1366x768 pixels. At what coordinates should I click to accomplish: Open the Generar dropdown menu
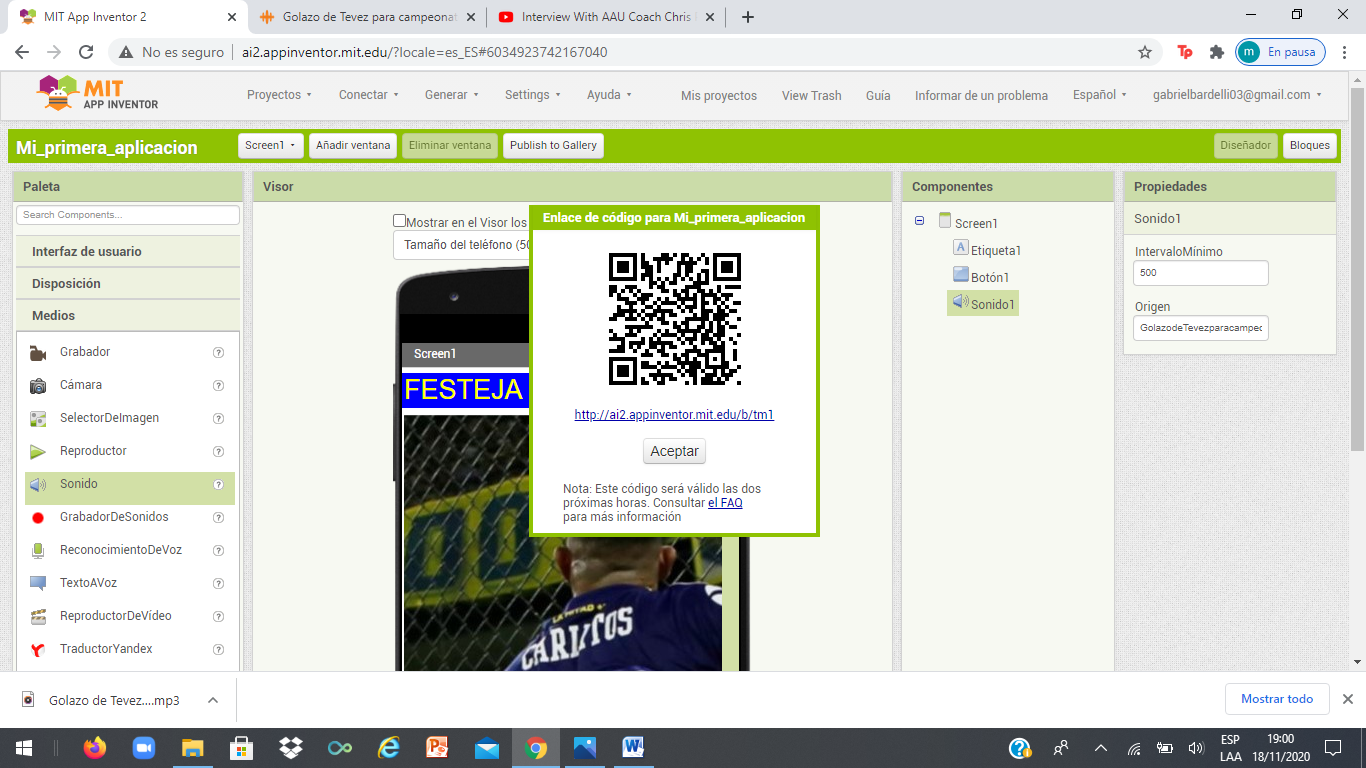click(452, 95)
